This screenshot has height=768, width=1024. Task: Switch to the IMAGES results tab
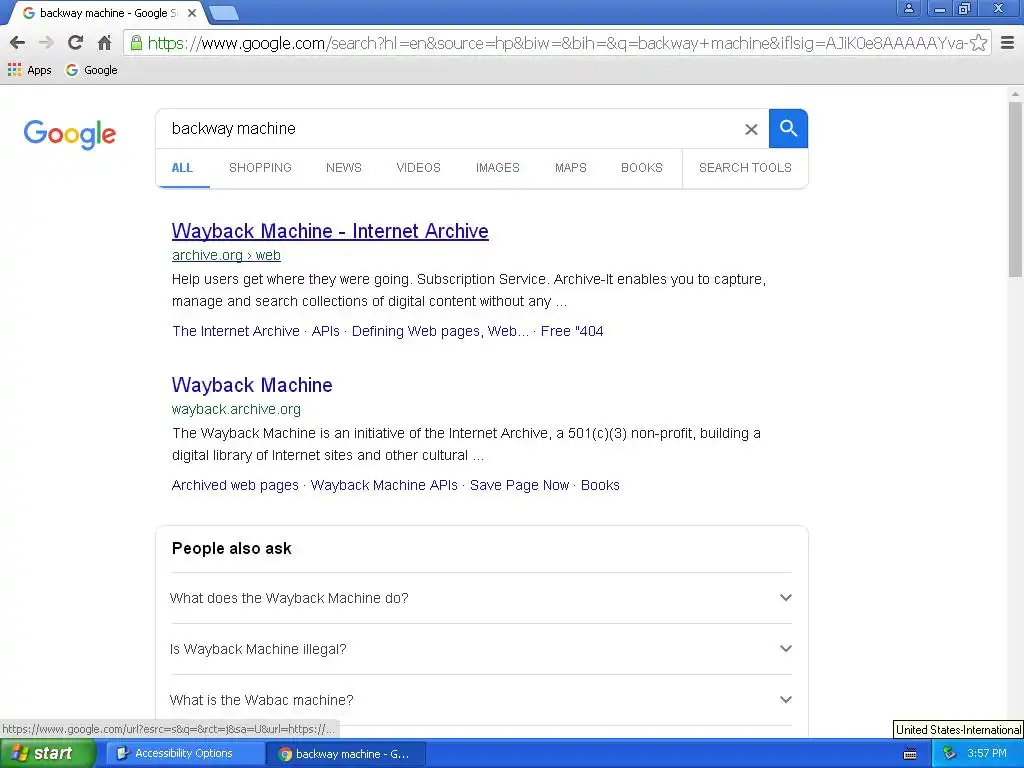[x=498, y=168]
